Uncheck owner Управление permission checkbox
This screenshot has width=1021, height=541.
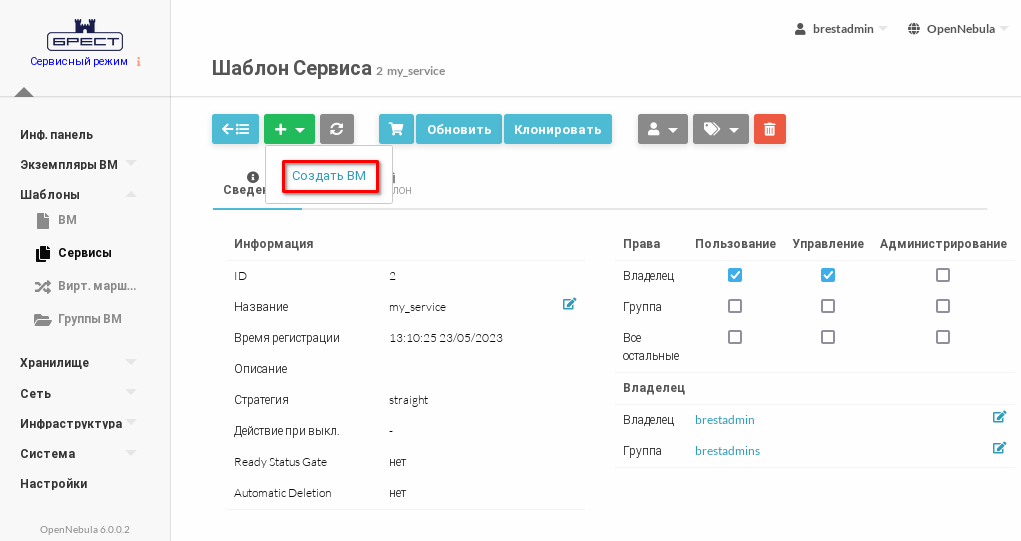coord(828,275)
